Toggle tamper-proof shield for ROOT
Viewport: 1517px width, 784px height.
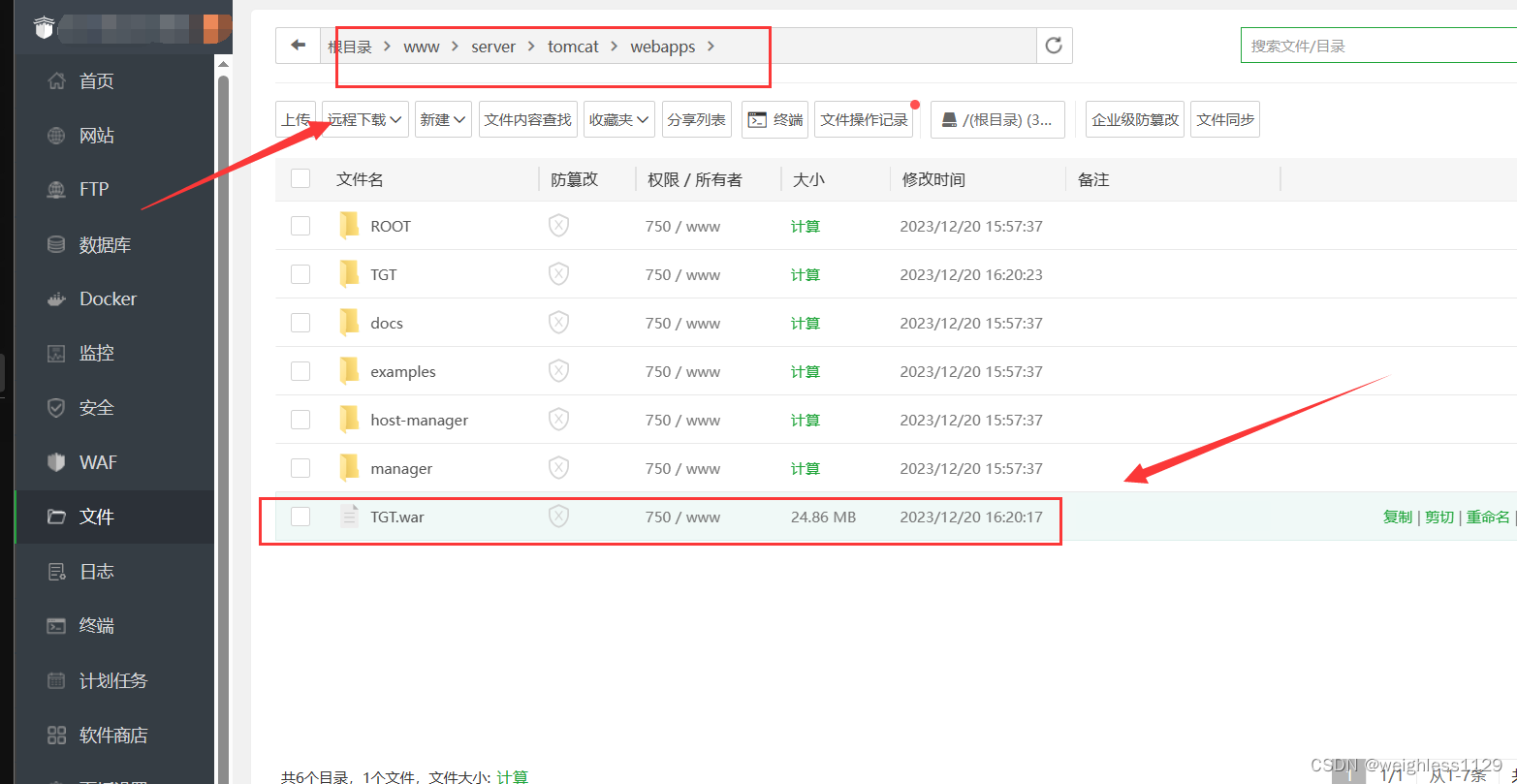point(558,226)
